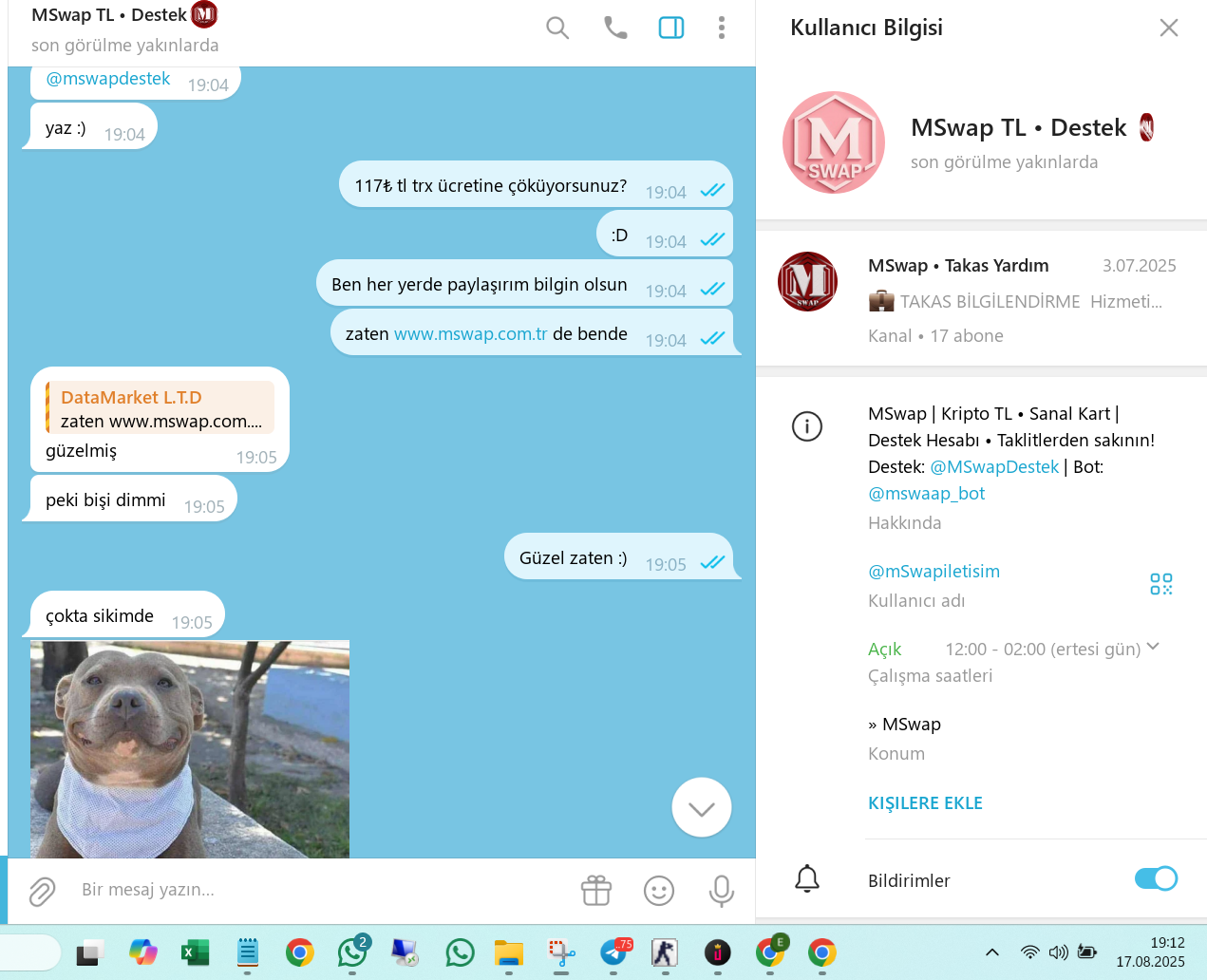The width and height of the screenshot is (1207, 980).
Task: Open the smiling dog photo
Action: click(190, 748)
